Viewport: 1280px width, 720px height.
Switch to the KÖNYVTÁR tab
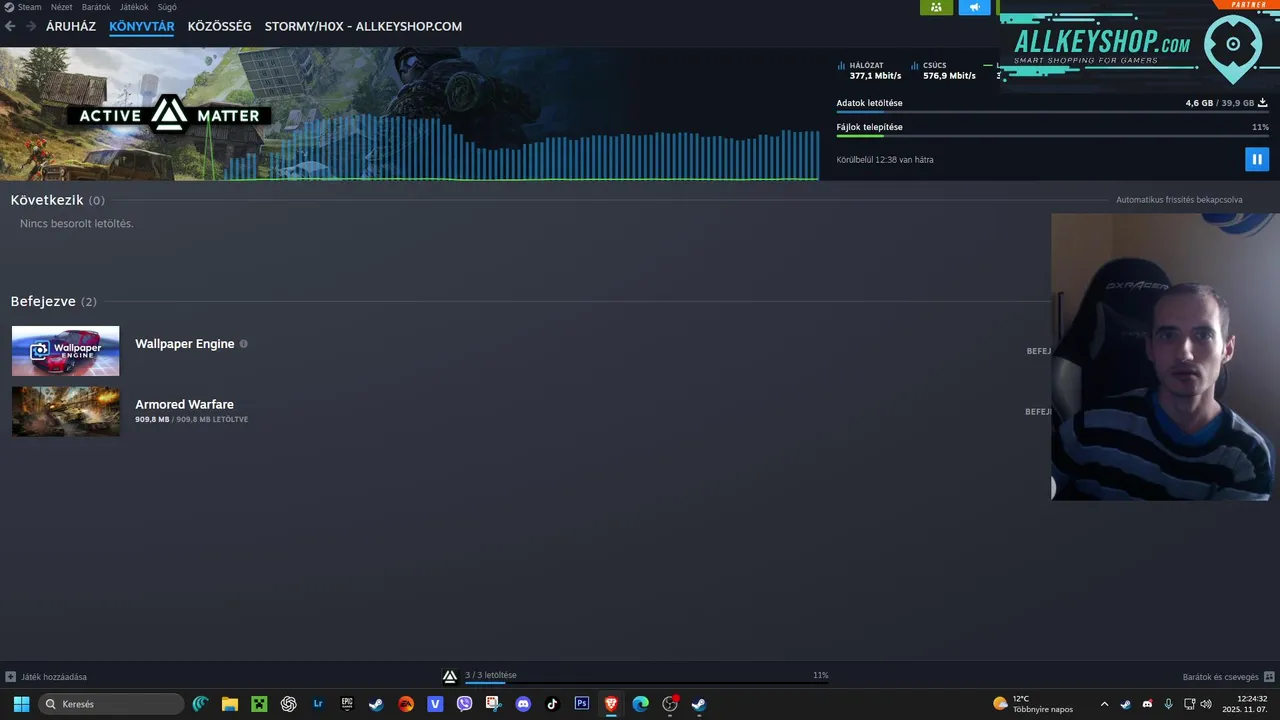142,27
